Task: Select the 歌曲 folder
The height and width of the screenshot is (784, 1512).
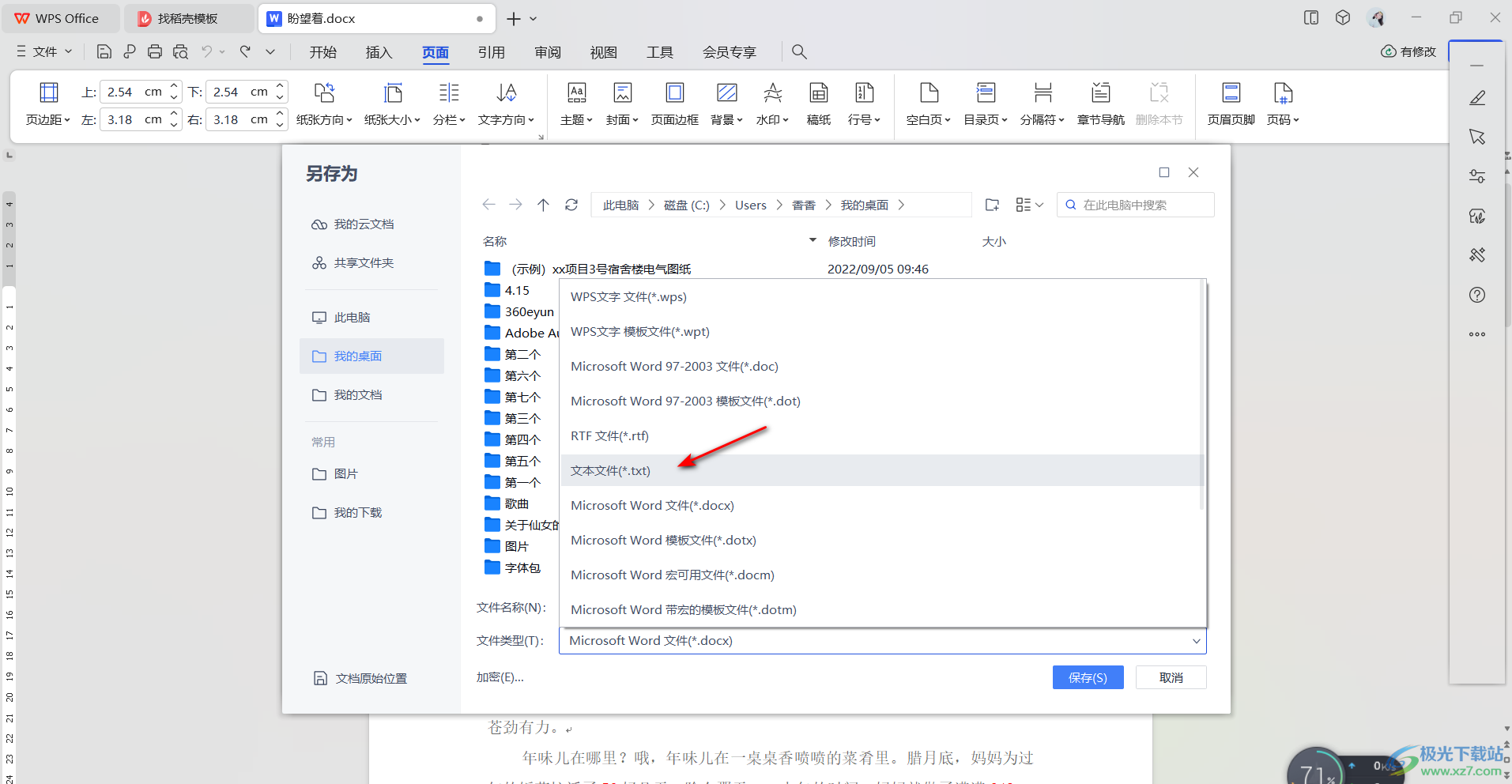Action: (x=507, y=503)
